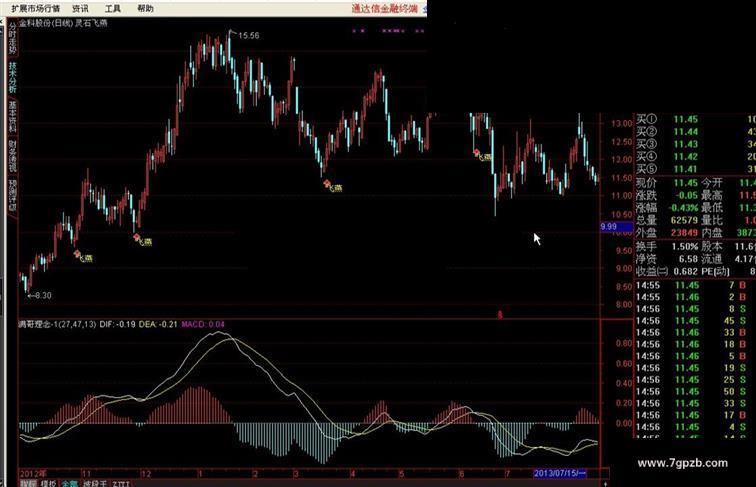The height and width of the screenshot is (487, 756).
Task: Click the 0.80 MACD axis label
Action: tap(624, 343)
